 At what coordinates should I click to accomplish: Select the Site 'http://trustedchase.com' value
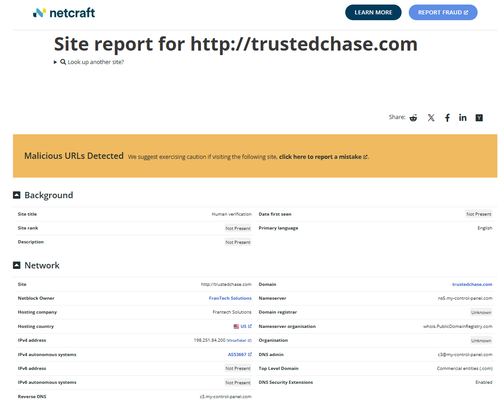coord(226,284)
